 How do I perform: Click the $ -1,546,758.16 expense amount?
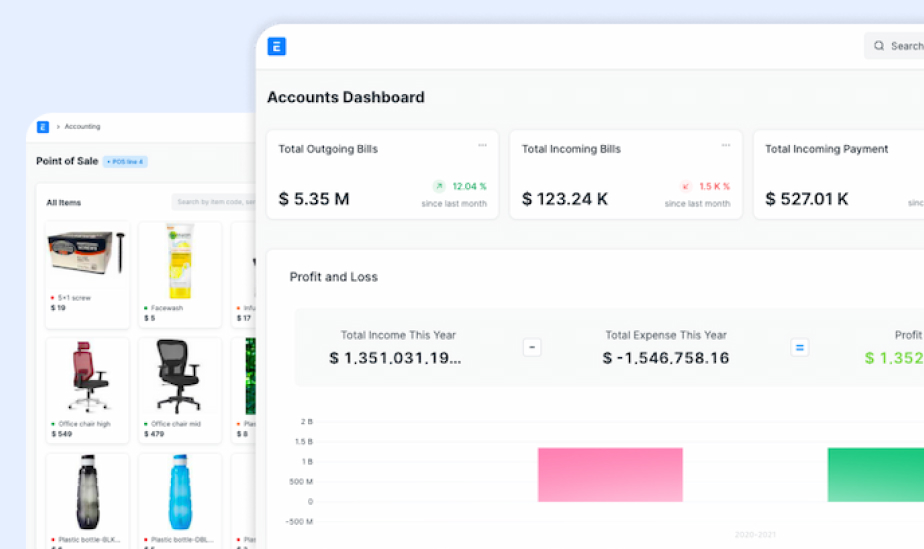click(666, 358)
